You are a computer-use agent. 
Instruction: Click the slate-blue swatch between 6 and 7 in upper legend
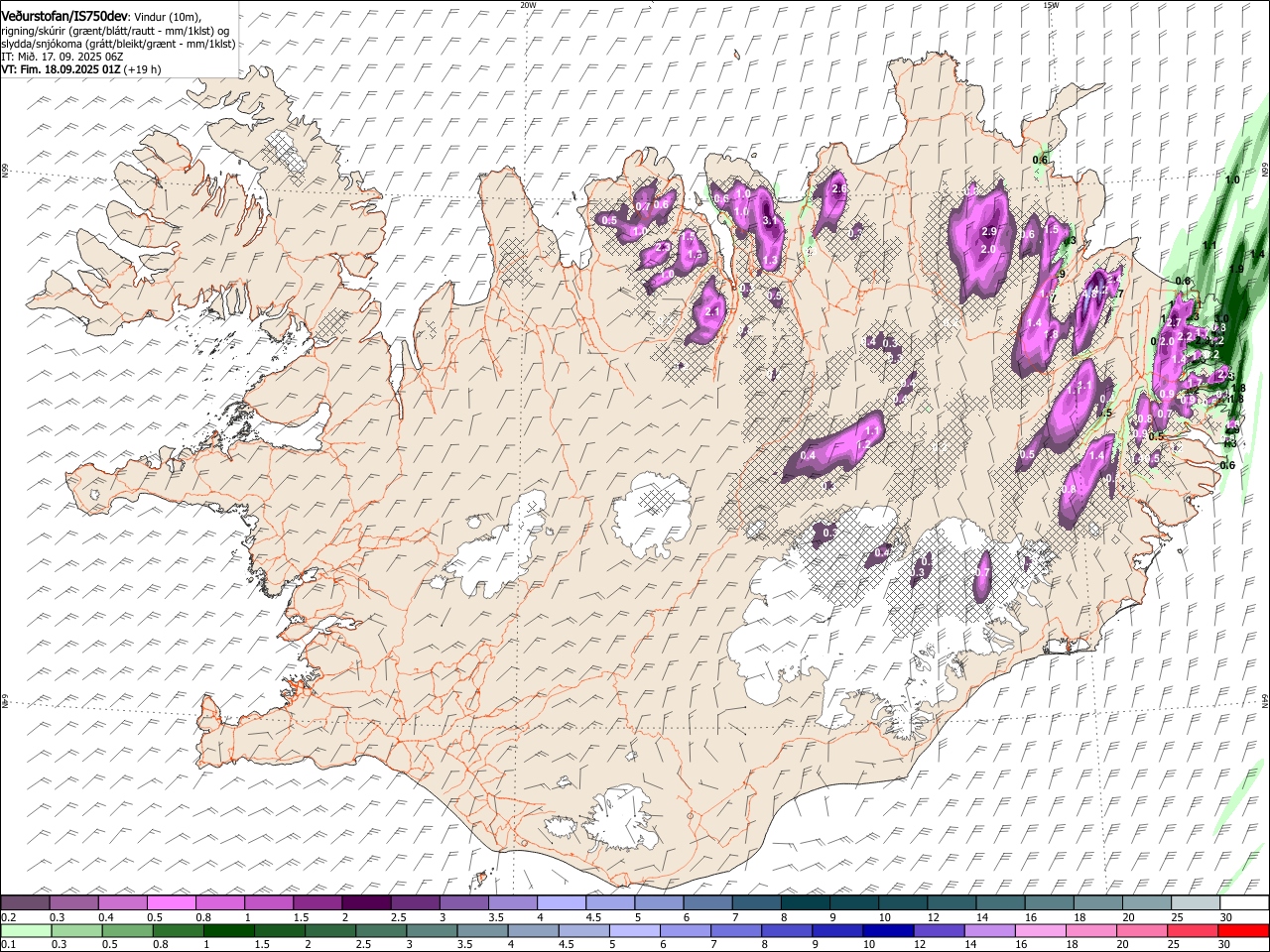coord(707,902)
